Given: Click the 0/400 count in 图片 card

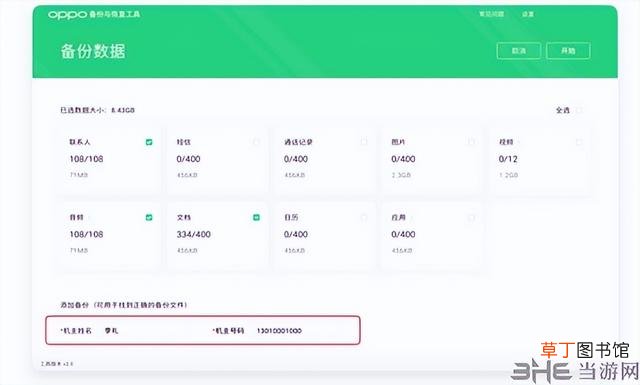Looking at the screenshot, I should (x=403, y=159).
